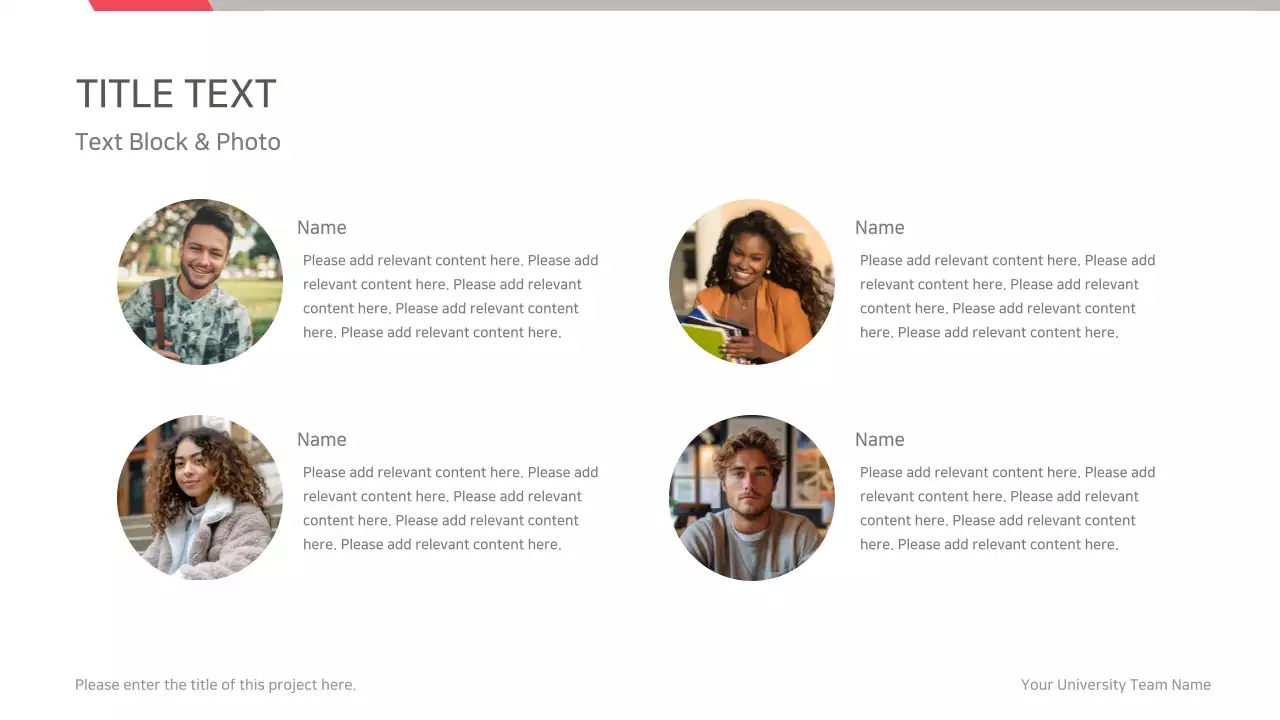Select Name label beside blond man photo
Viewport: 1280px width, 720px height.
pyautogui.click(x=880, y=440)
